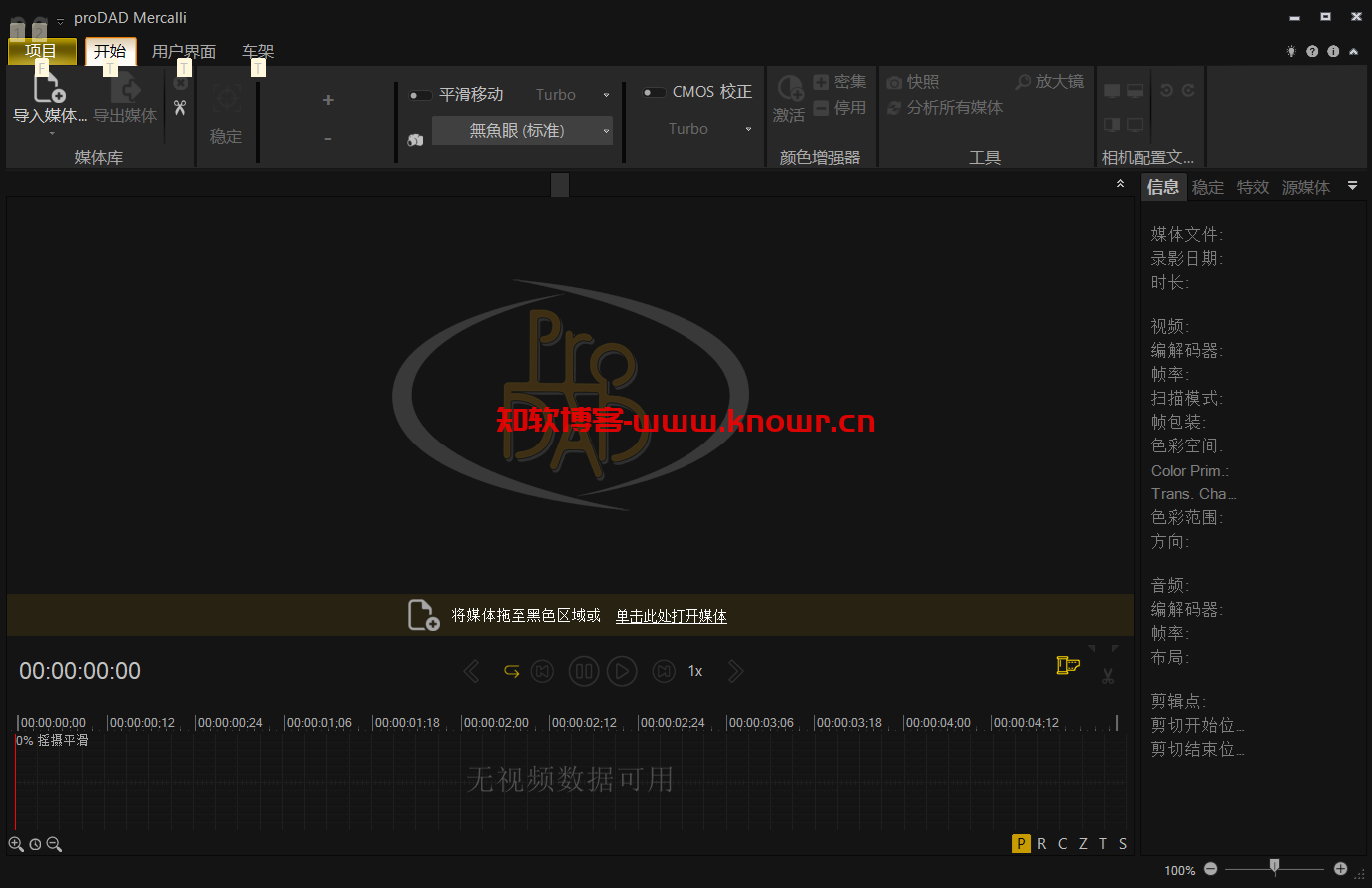Click the zoom-out minus button near 100%

click(x=1211, y=869)
